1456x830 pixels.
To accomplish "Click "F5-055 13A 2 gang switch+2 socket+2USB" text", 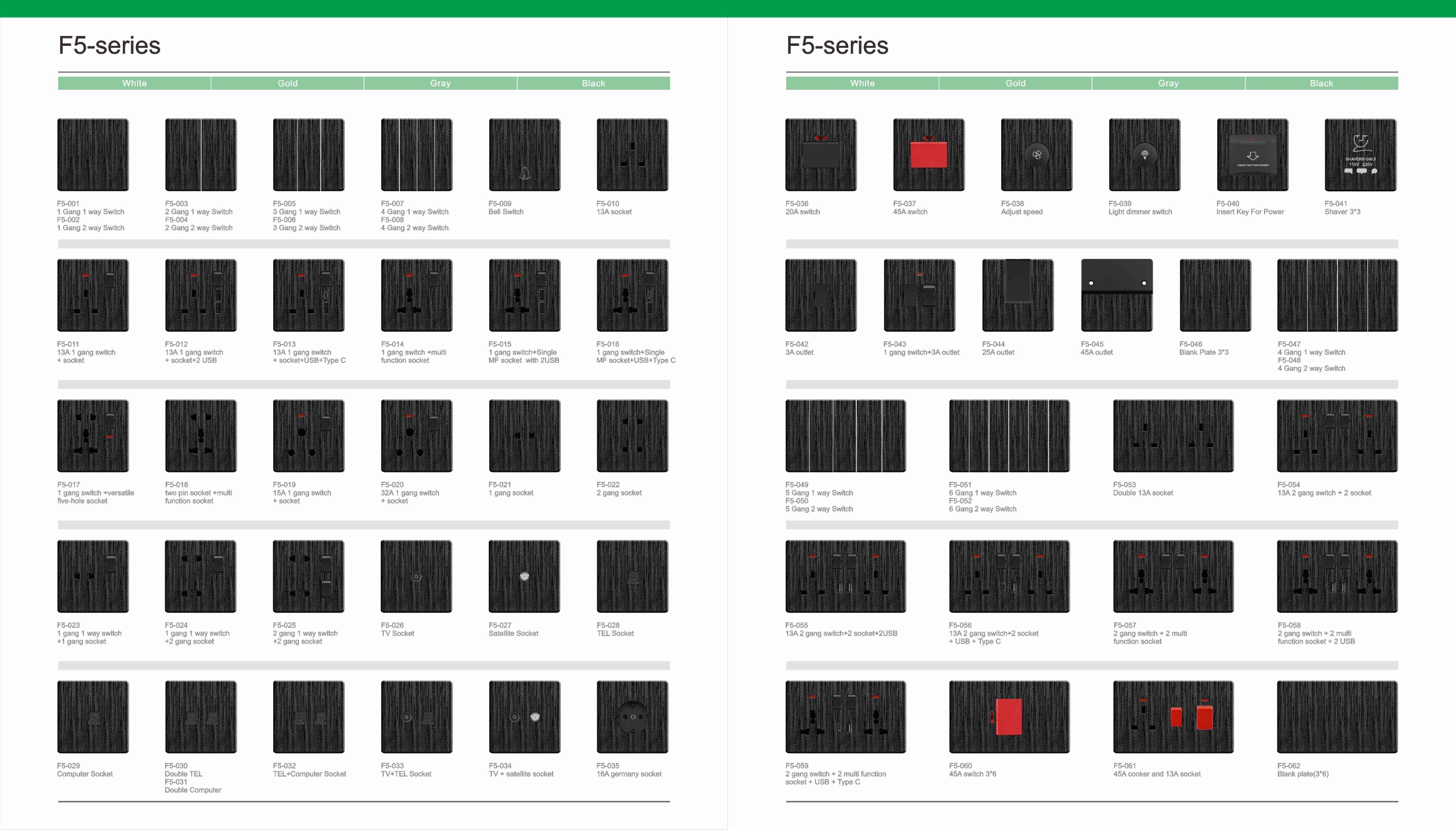I will click(x=841, y=629).
